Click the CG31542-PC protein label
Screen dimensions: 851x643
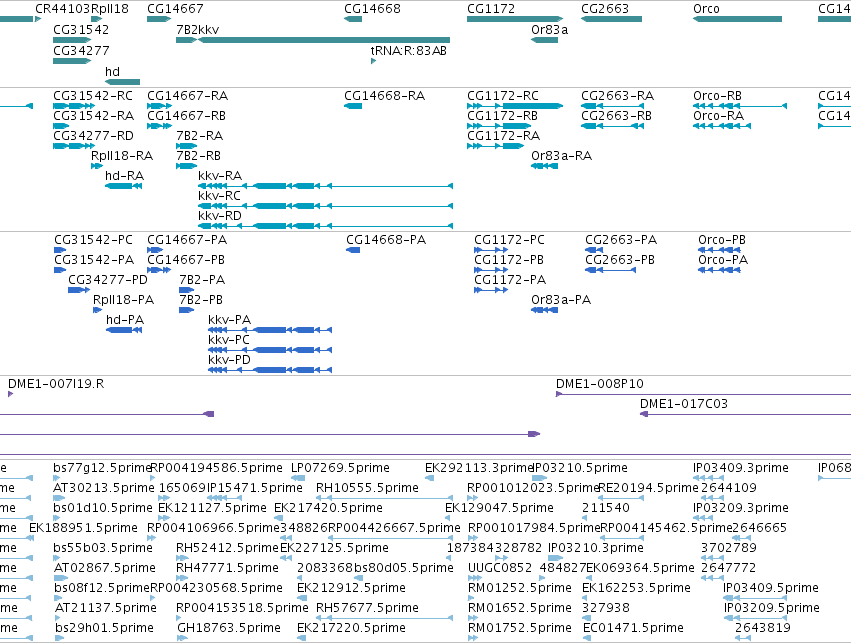(93, 240)
